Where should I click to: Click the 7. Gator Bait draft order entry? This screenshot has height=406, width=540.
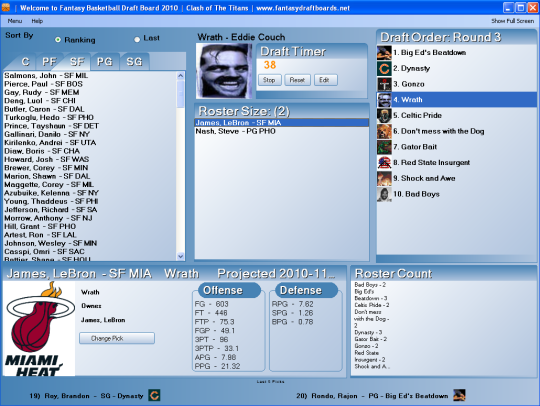point(457,147)
